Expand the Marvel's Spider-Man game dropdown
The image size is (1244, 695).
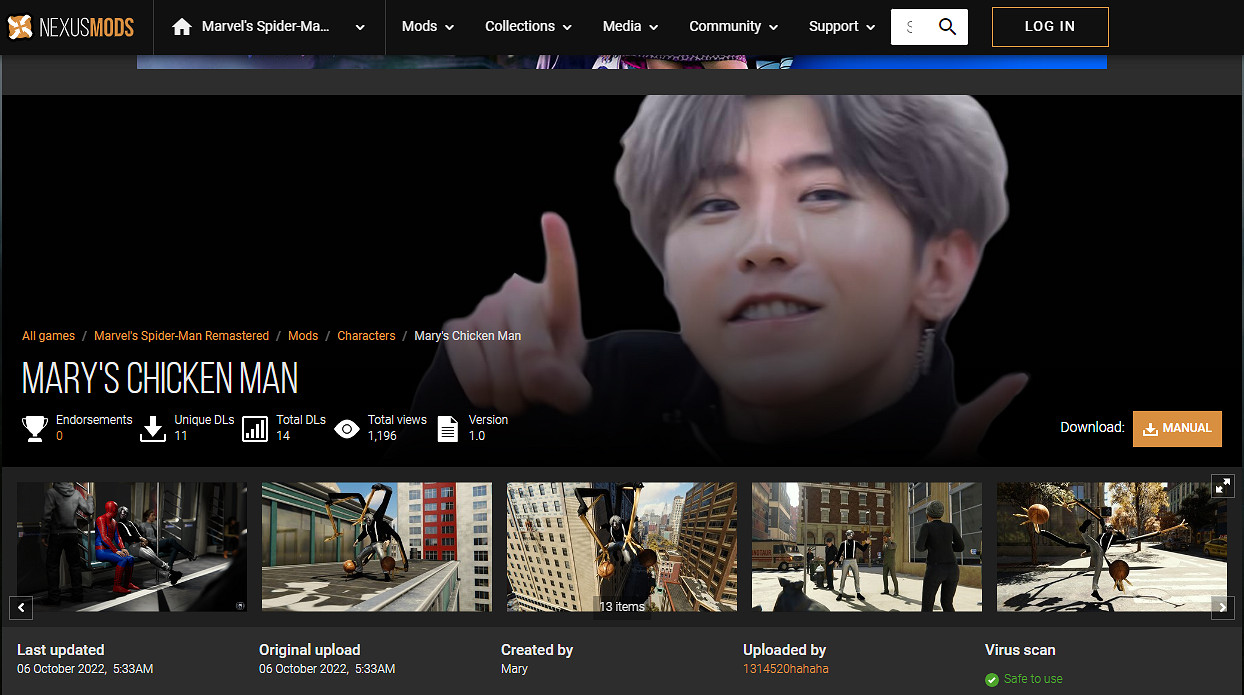(360, 27)
